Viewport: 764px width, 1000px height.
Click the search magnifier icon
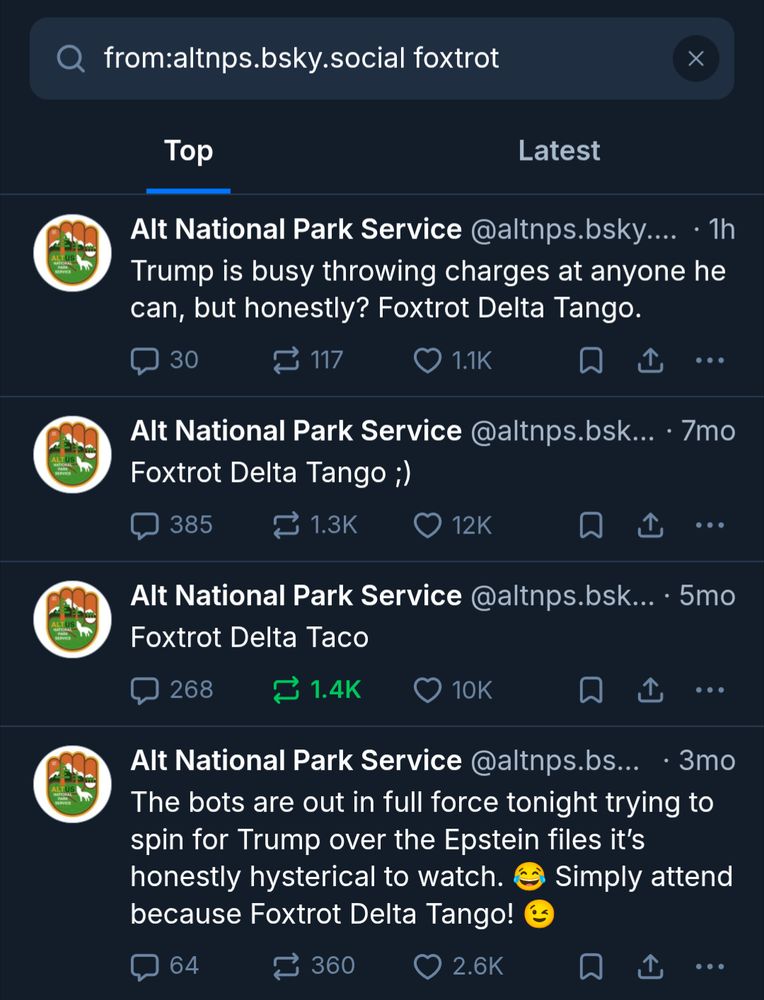[70, 59]
